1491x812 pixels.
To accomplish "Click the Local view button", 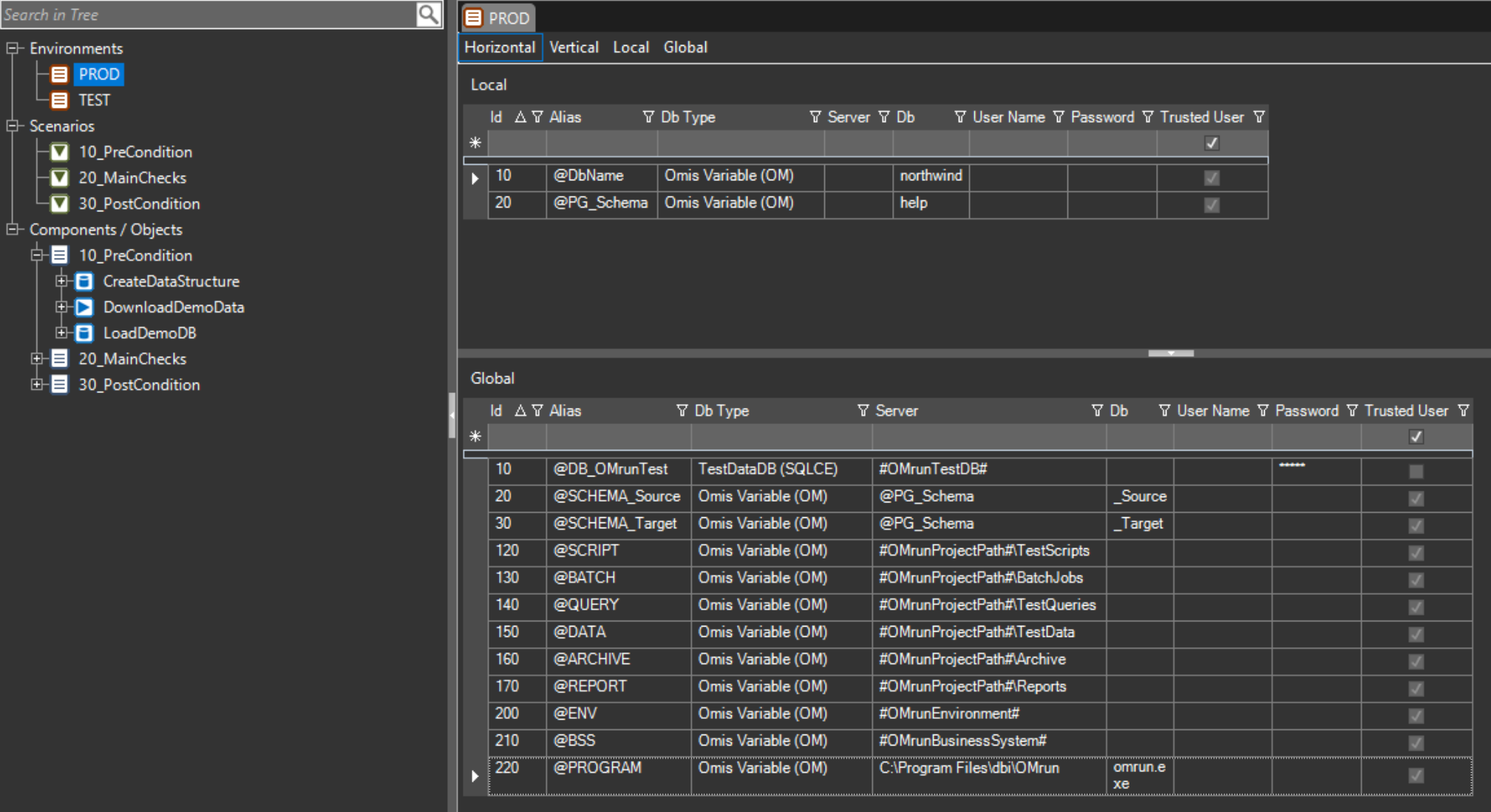I will 631,47.
